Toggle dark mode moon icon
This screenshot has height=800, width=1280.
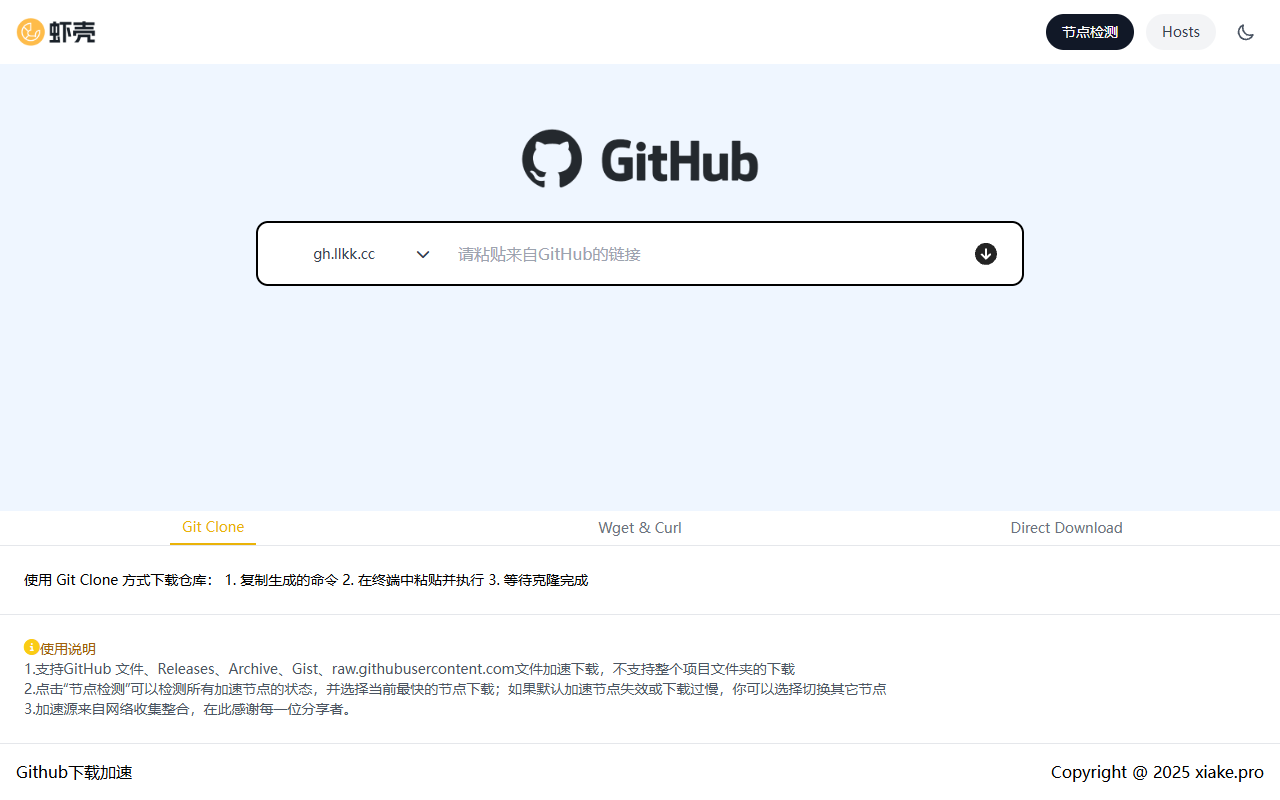(1245, 32)
